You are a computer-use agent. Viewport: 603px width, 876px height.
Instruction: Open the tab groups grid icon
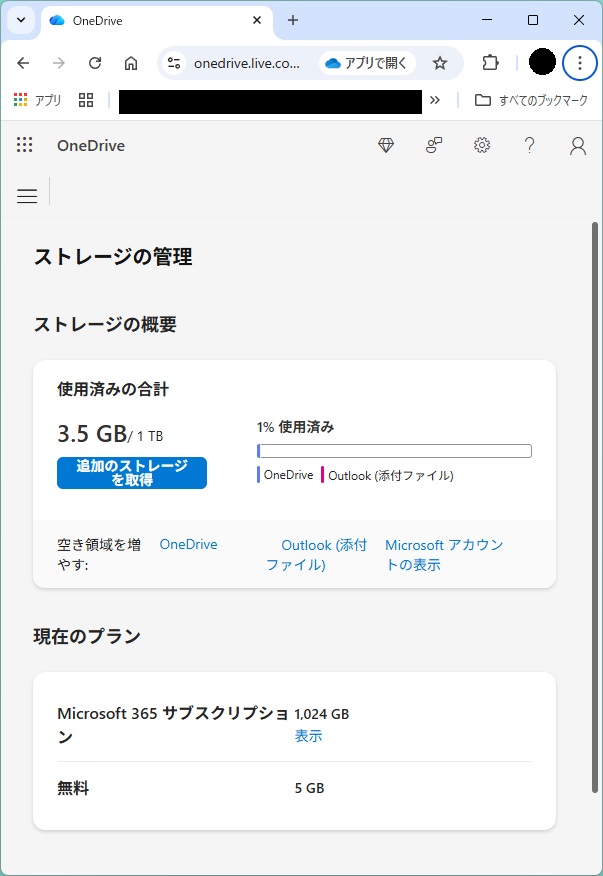[86, 101]
